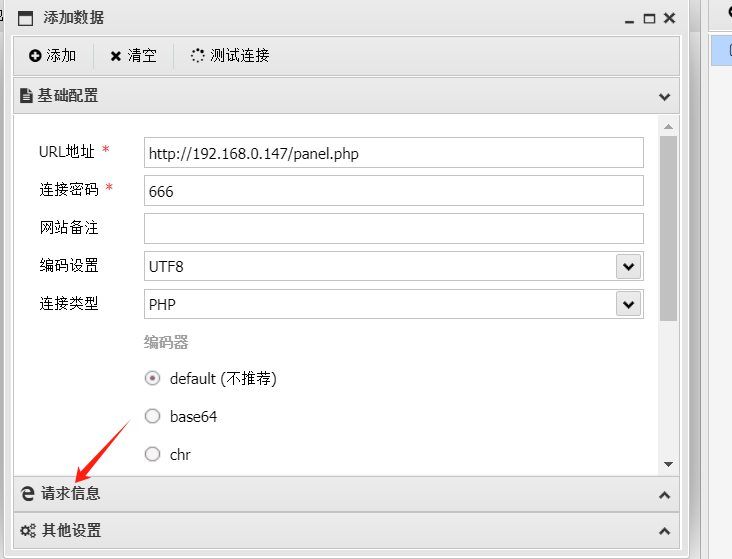Image resolution: width=732 pixels, height=559 pixels.
Task: Click the empty 网站备注 input field
Action: point(394,228)
